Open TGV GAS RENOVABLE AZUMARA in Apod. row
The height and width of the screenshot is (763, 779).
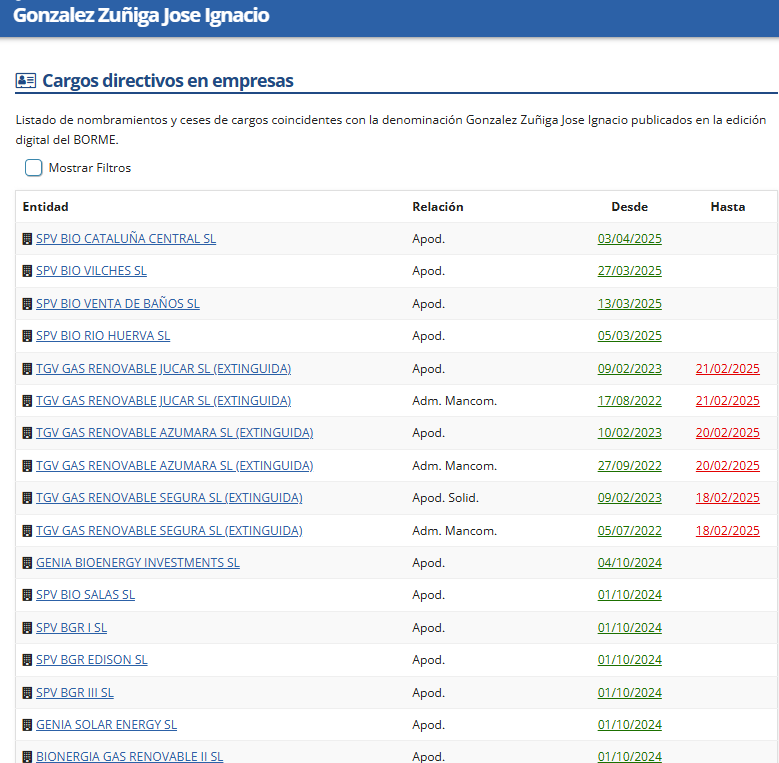(174, 433)
